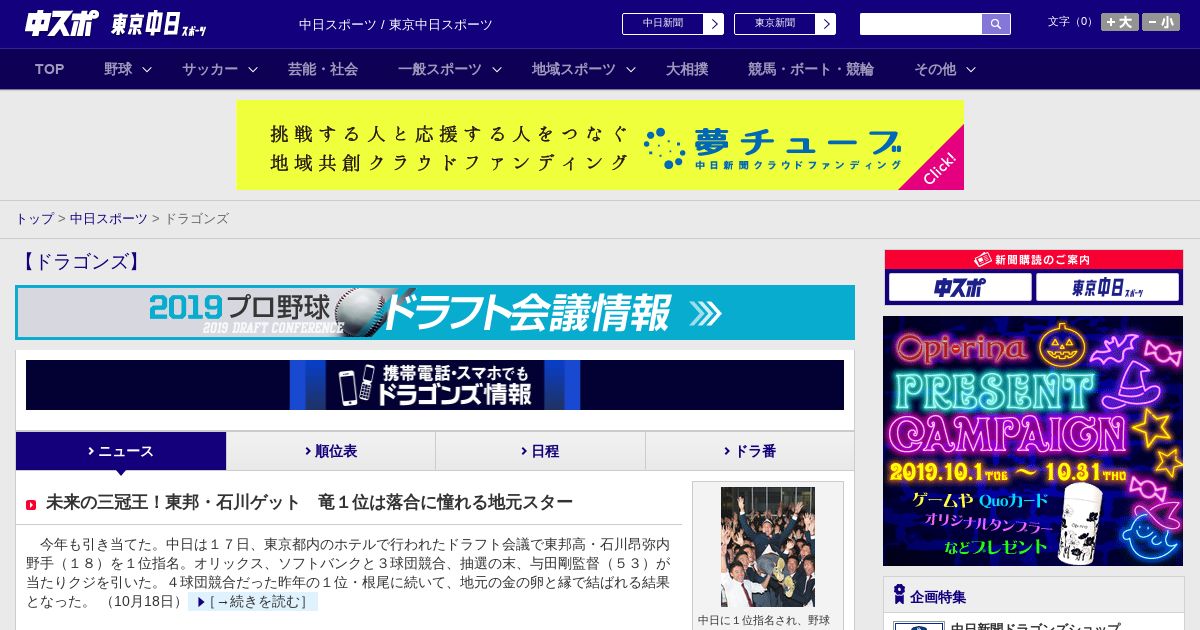Go to トップ breadcrumb link
Image resolution: width=1200 pixels, height=630 pixels.
point(34,218)
